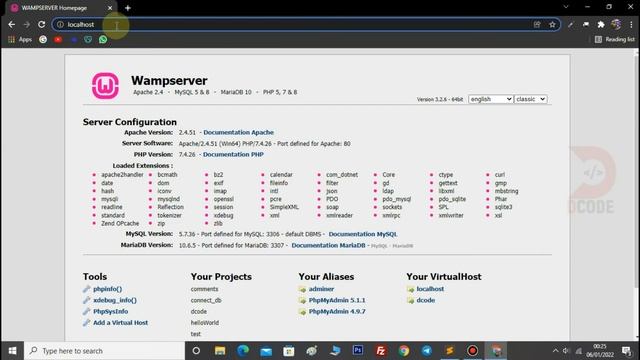Open Mail app from taskbar
The height and width of the screenshot is (360, 640).
[x=266, y=351]
